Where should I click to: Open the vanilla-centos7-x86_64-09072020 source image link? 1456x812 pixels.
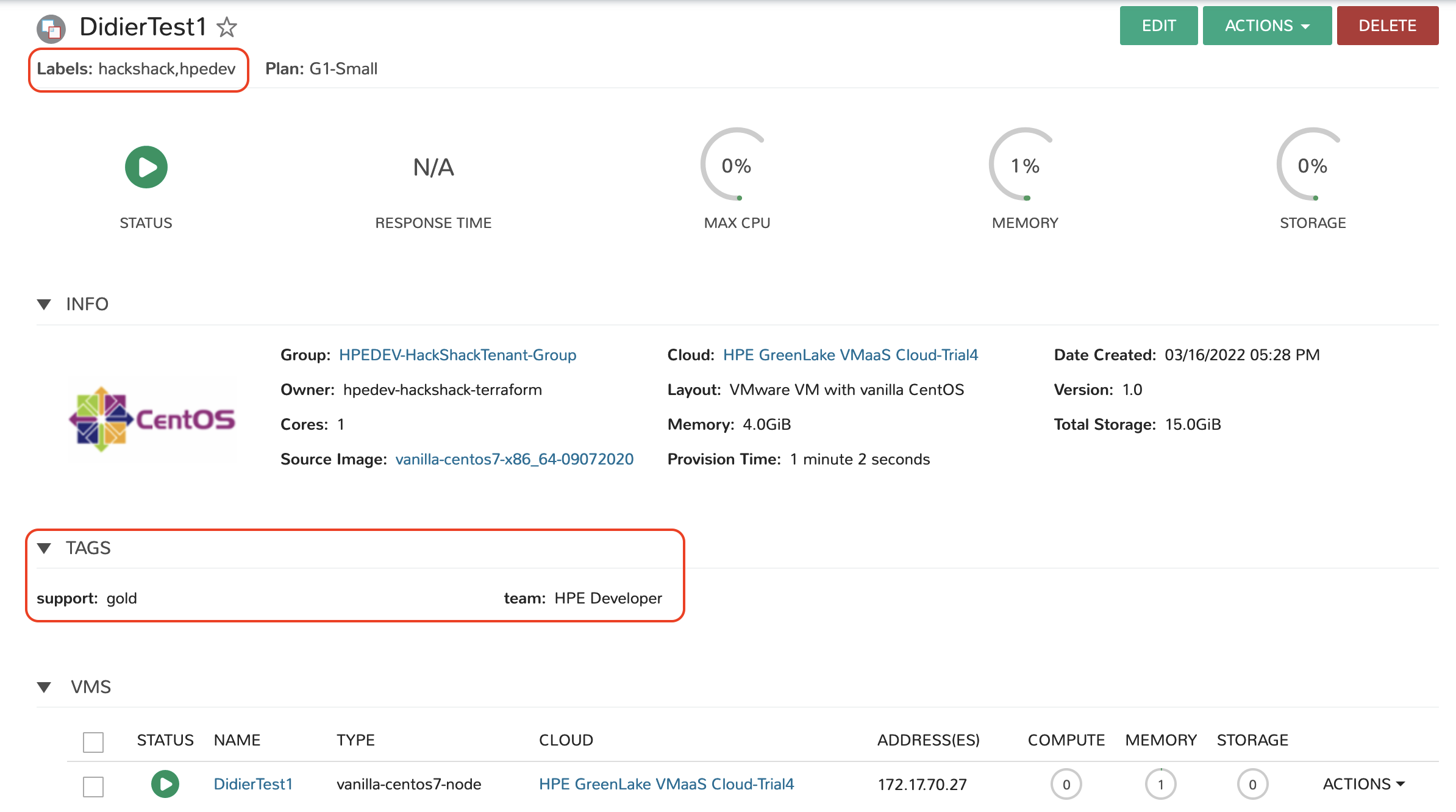coord(515,459)
